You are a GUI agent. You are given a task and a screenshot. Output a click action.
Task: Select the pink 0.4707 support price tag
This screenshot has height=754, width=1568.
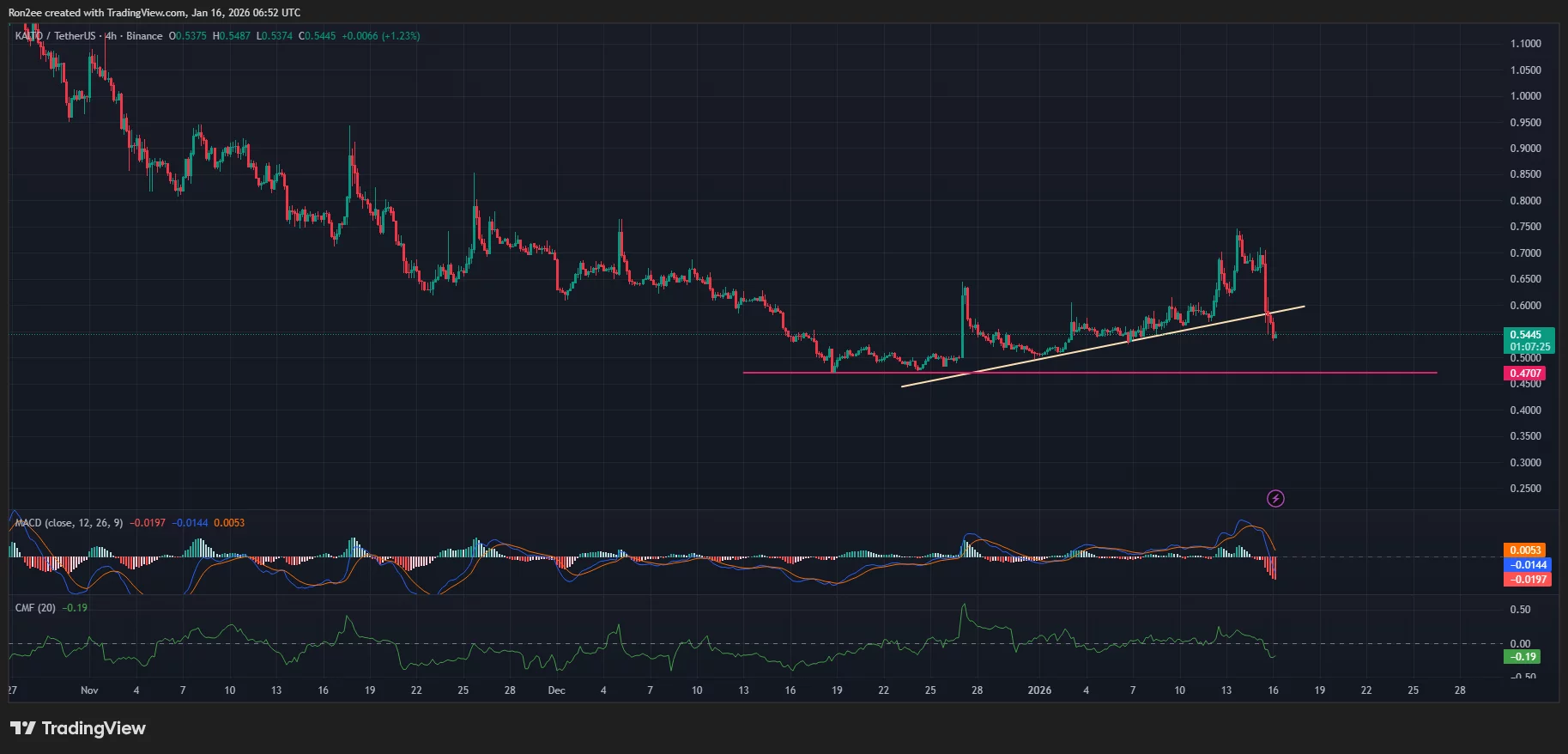(x=1524, y=374)
